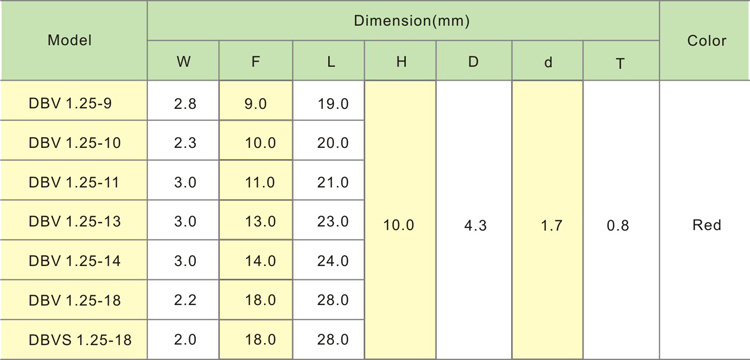Select the W column header
750x360 pixels.
pos(183,61)
